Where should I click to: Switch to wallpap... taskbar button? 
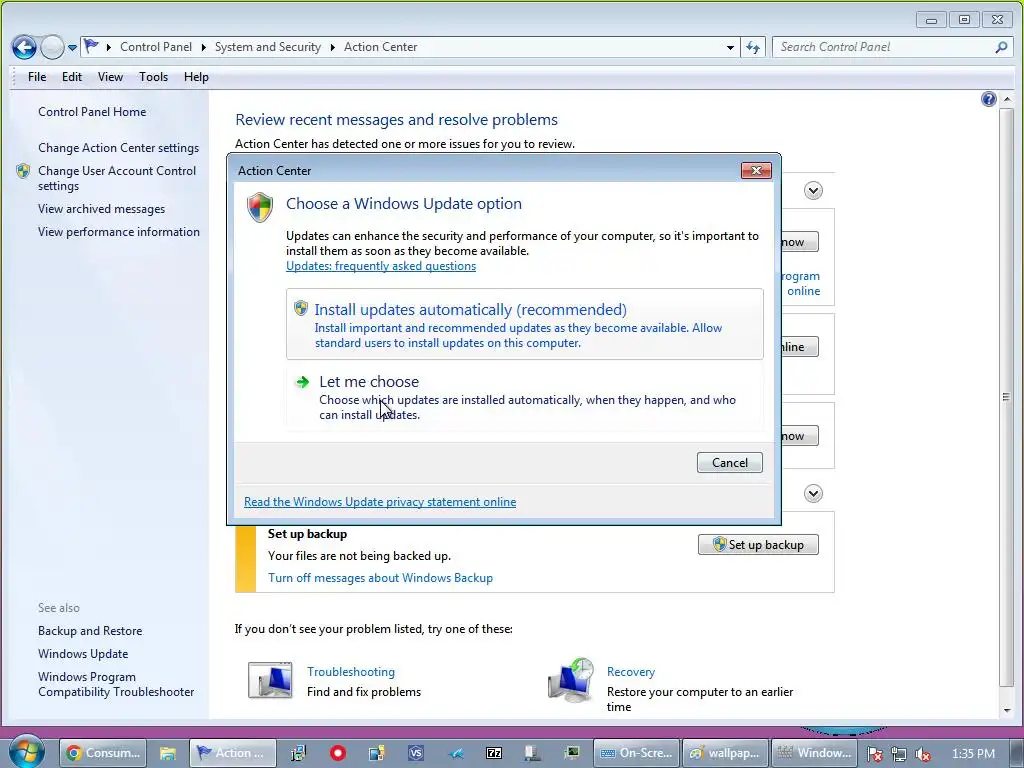(726, 753)
